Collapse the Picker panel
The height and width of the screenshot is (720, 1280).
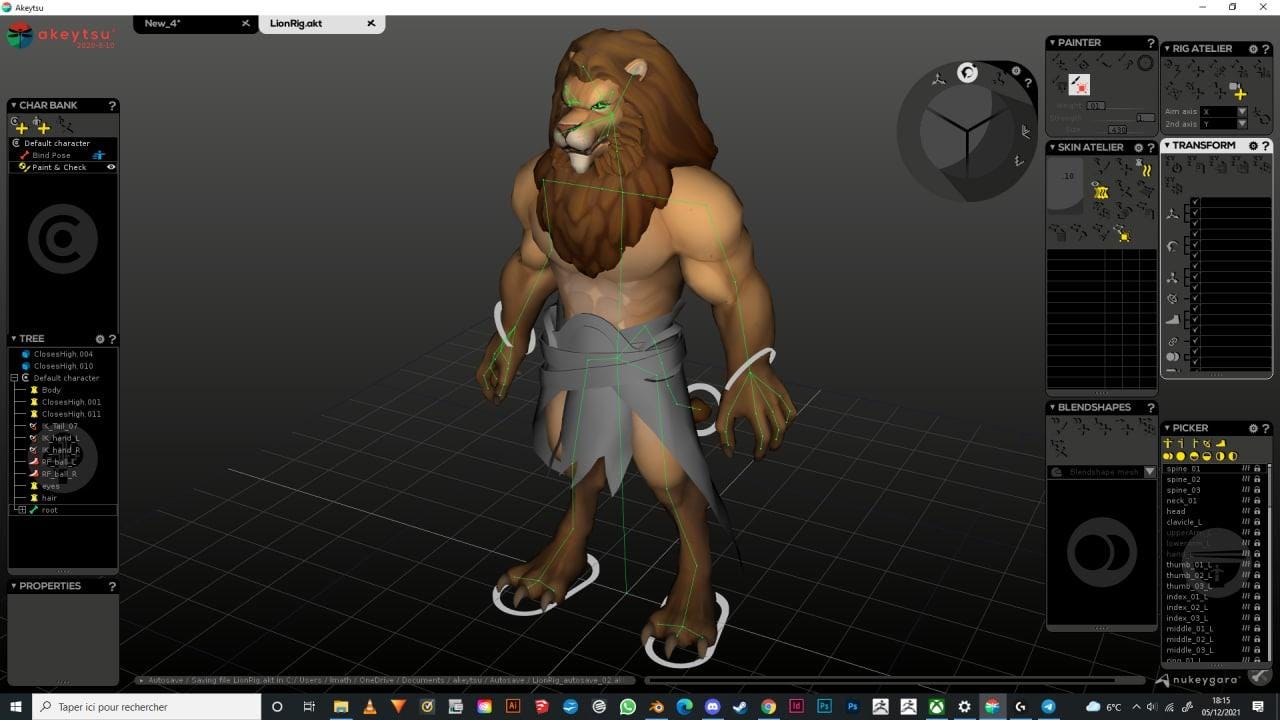(1167, 428)
